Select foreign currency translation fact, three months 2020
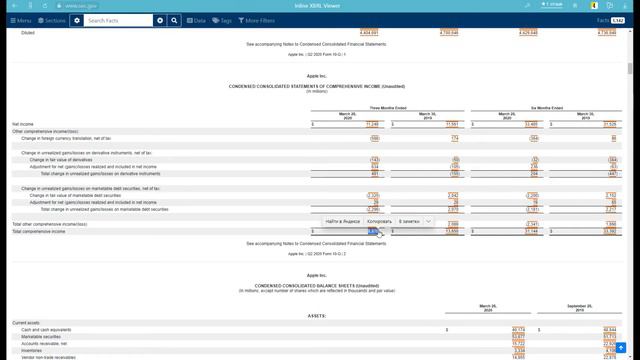Viewport: 640px width, 360px height. coord(375,138)
